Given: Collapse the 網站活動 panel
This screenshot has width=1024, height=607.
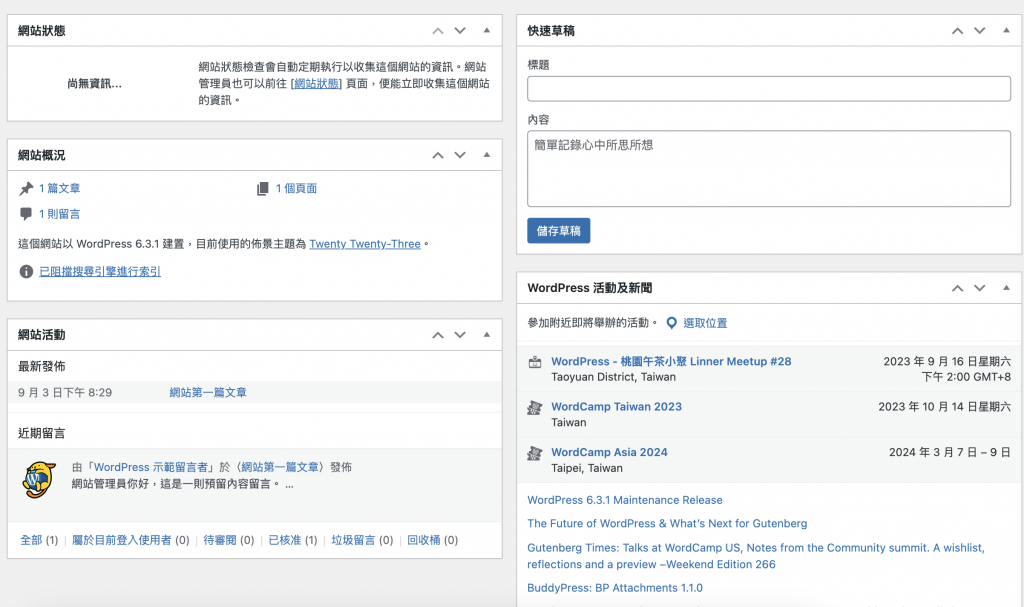Looking at the screenshot, I should coord(487,335).
